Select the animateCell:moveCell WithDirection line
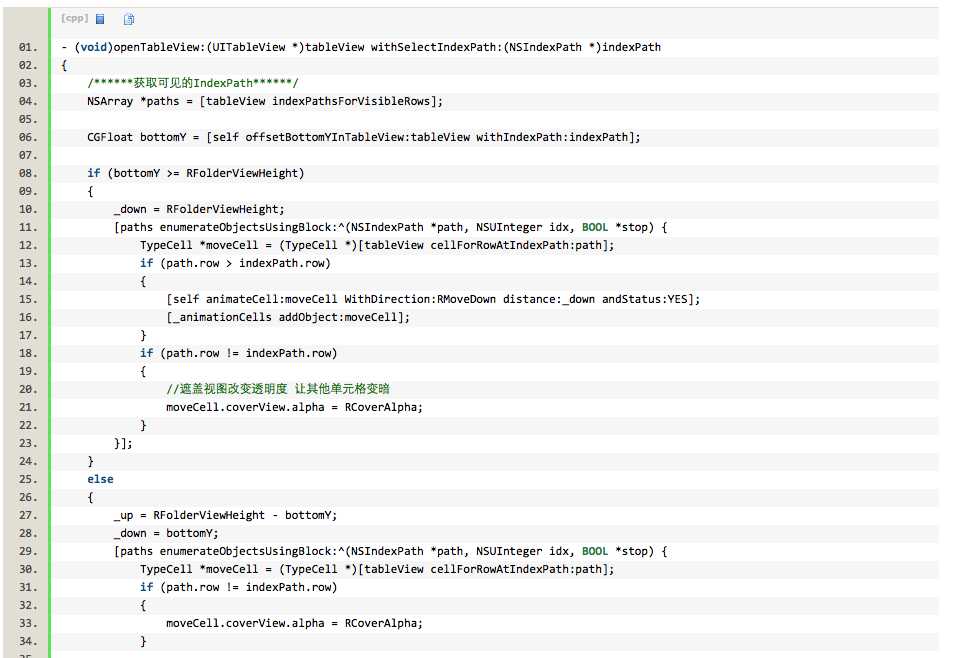Viewport: 968px width, 658px height. [x=433, y=299]
